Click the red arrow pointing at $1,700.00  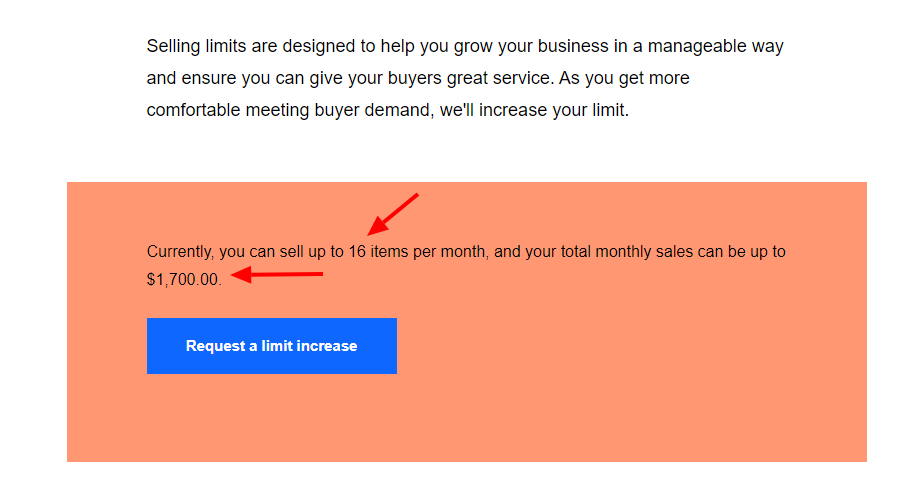coord(277,275)
